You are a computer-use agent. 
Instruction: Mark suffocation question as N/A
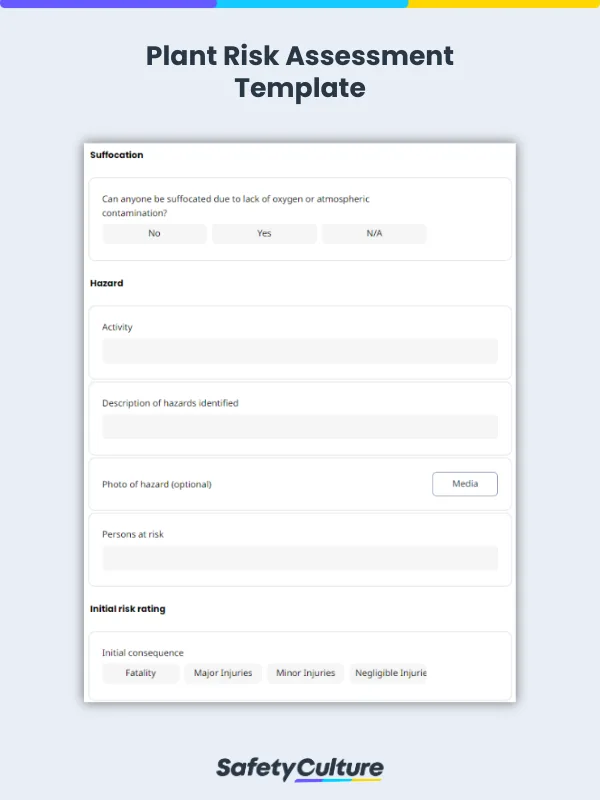click(x=374, y=233)
